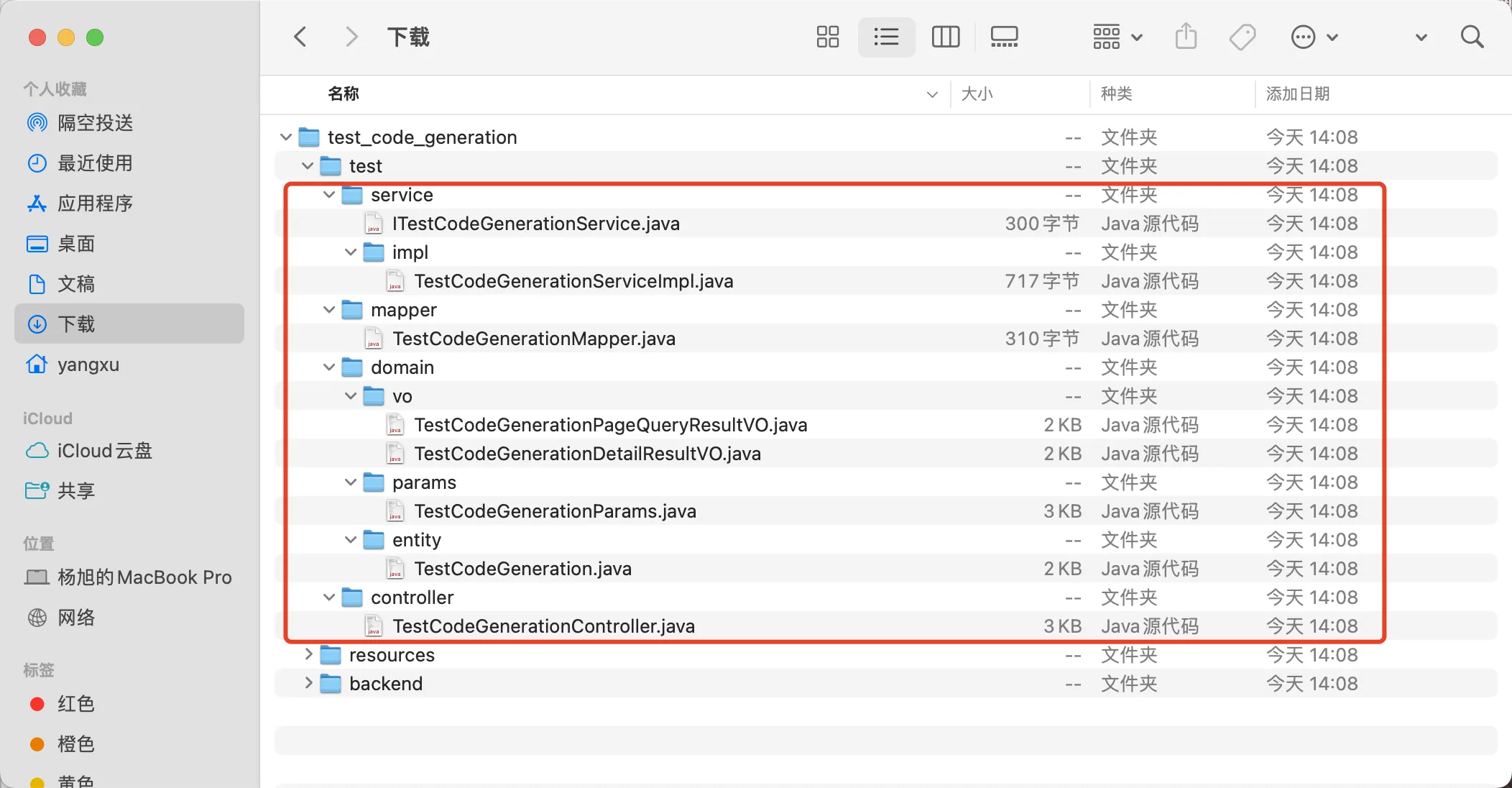Click the resources folder icon
This screenshot has height=788, width=1512.
point(331,654)
